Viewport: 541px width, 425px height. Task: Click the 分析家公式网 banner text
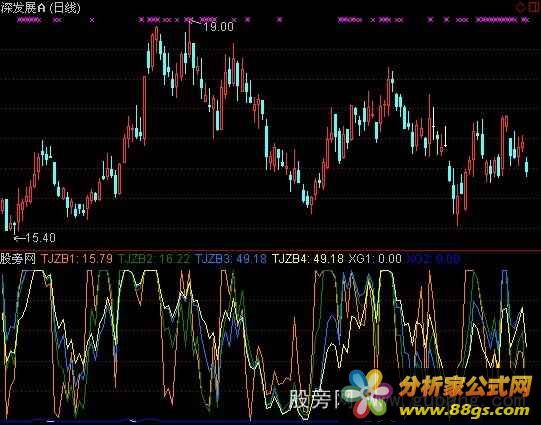(466, 387)
